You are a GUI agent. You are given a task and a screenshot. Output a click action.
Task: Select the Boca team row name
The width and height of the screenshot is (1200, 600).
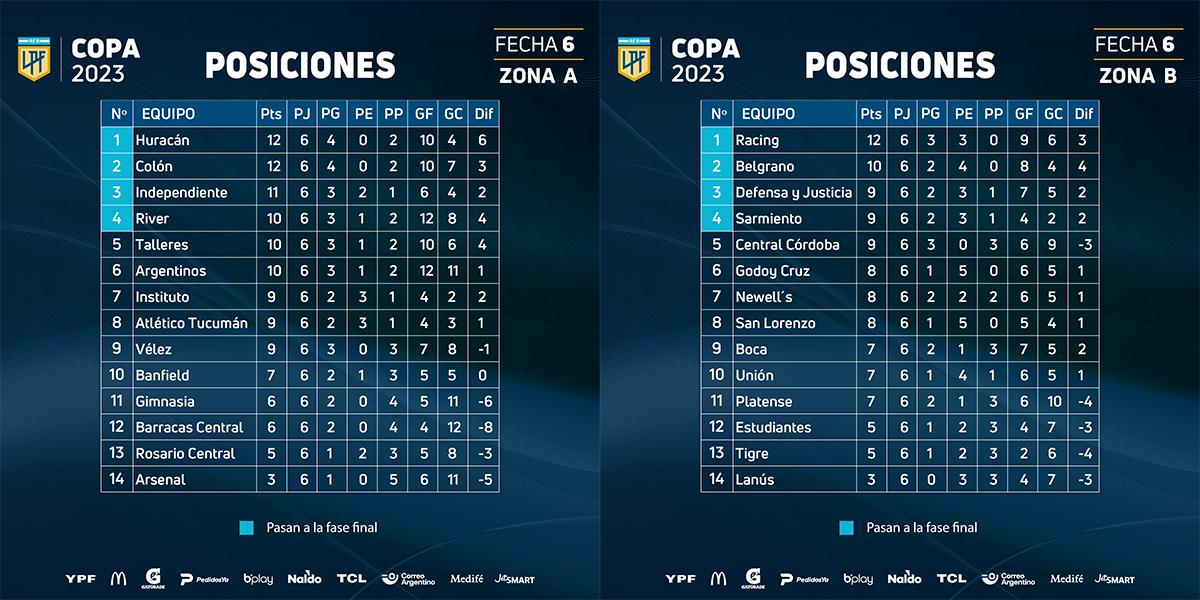752,349
